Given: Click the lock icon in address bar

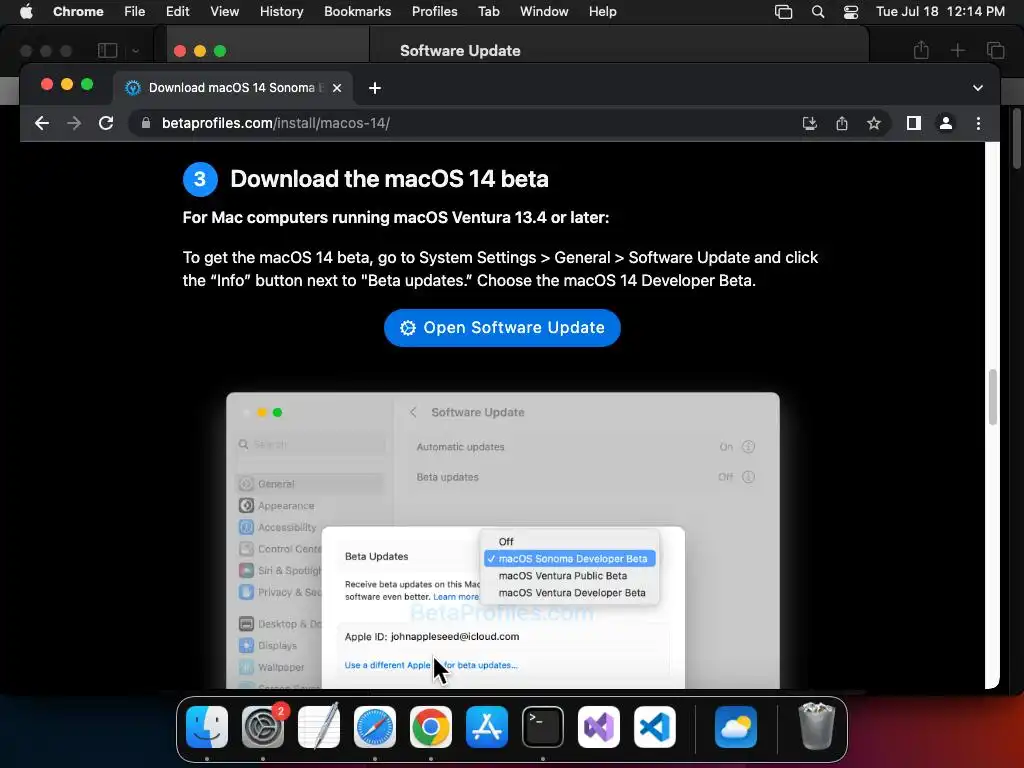Looking at the screenshot, I should [146, 123].
